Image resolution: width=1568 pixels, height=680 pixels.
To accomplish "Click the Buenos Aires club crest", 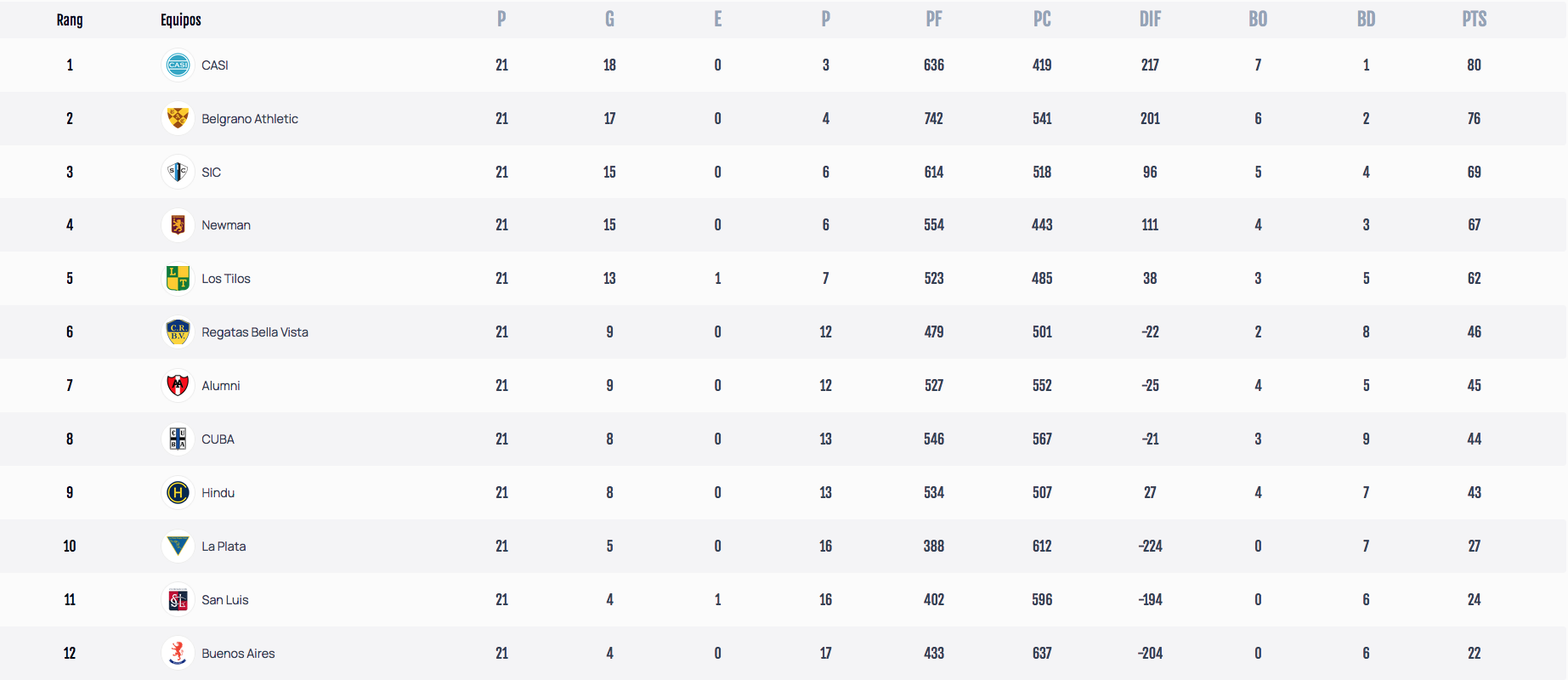I will [178, 653].
